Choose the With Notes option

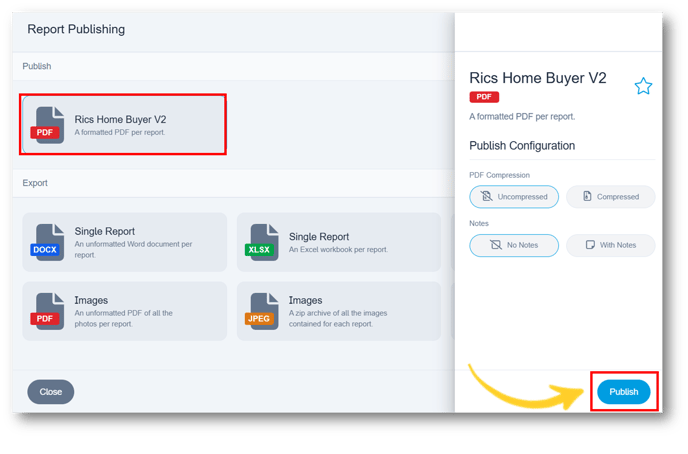(610, 245)
